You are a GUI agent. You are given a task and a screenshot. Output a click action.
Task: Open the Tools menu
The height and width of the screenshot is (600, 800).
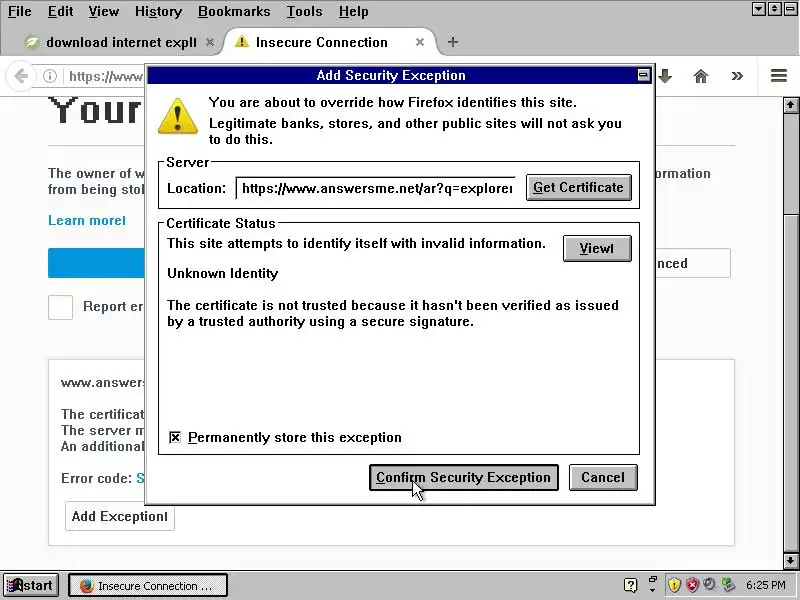(x=304, y=11)
